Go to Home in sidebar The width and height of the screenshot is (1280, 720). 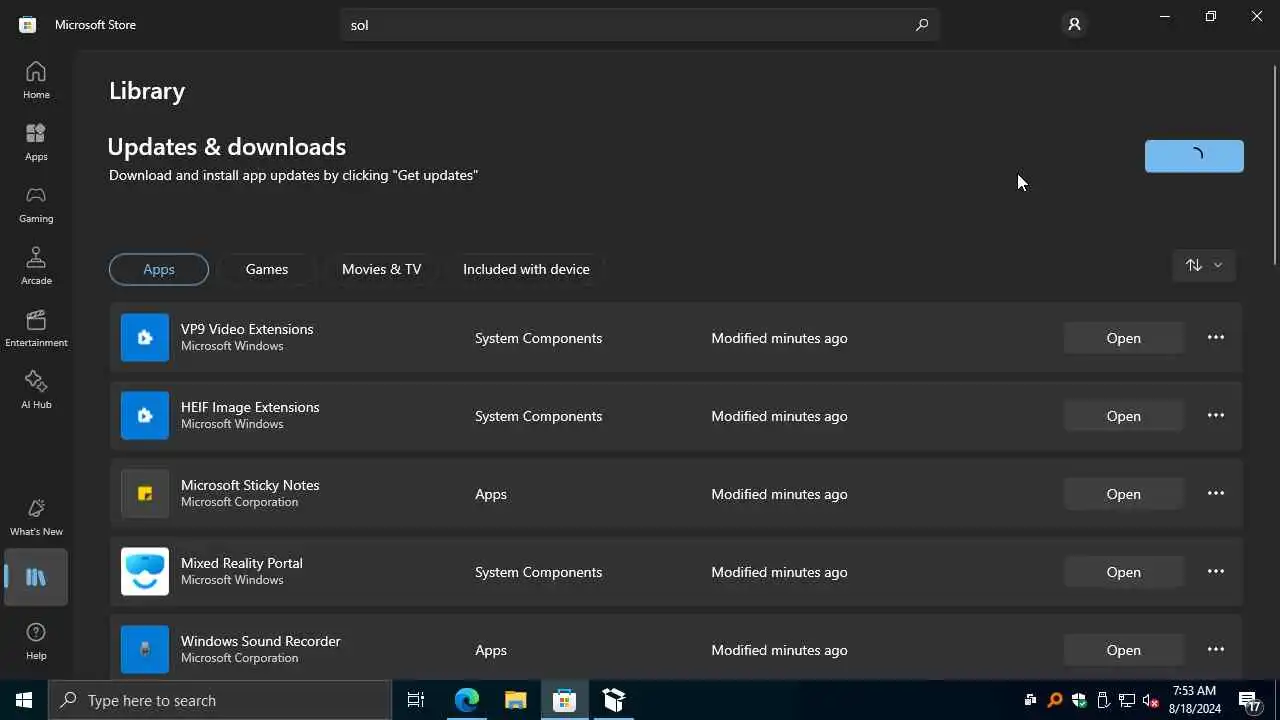pyautogui.click(x=36, y=80)
